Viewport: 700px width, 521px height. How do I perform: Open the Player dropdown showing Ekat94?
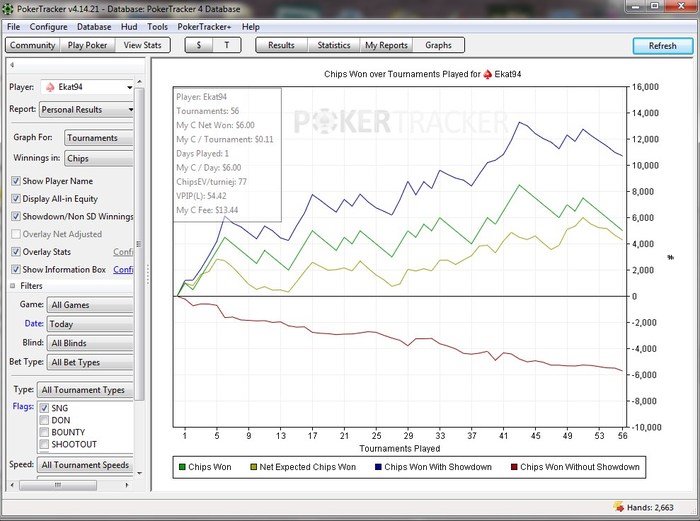click(87, 87)
